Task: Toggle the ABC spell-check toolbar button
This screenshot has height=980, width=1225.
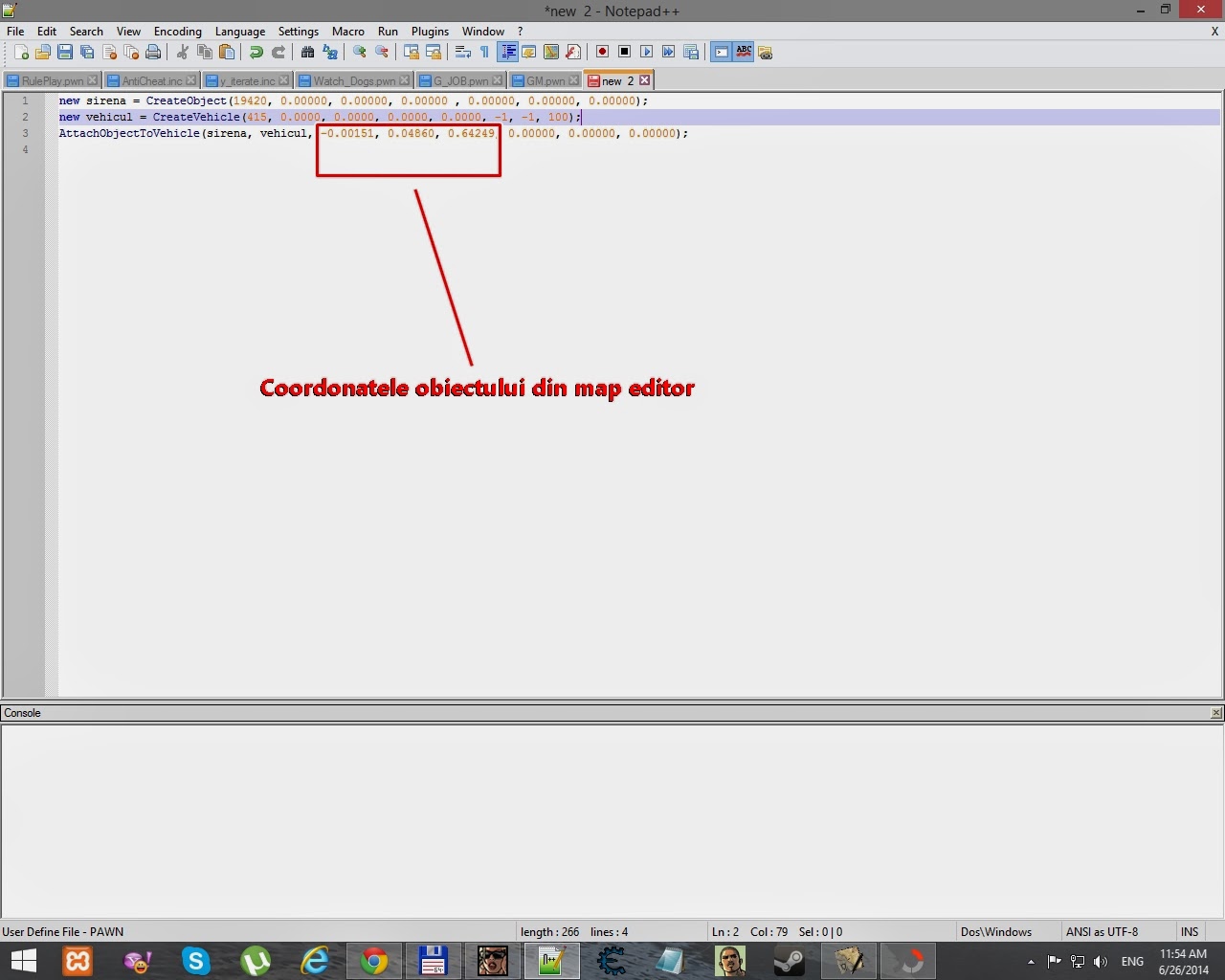Action: (x=744, y=52)
